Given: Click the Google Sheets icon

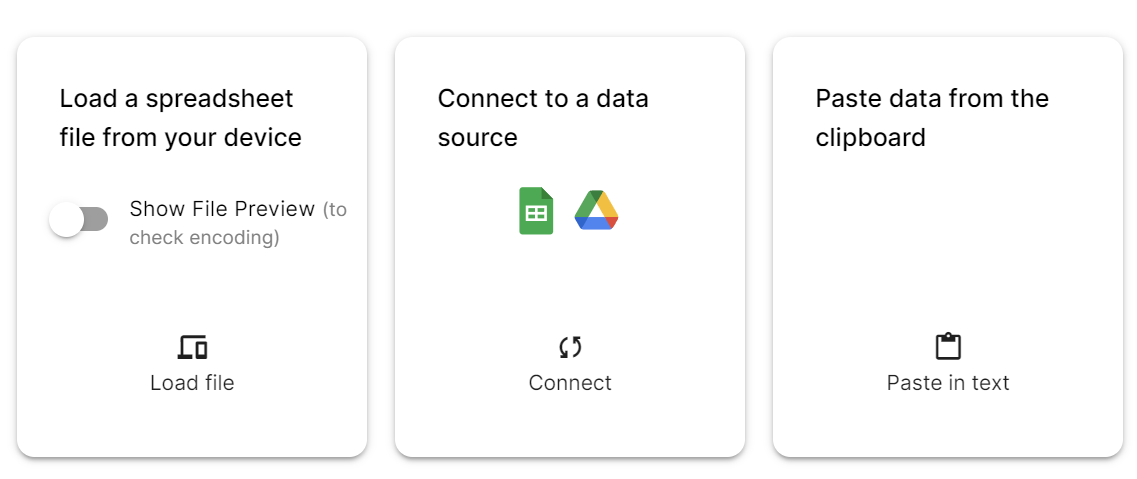Looking at the screenshot, I should (x=536, y=211).
